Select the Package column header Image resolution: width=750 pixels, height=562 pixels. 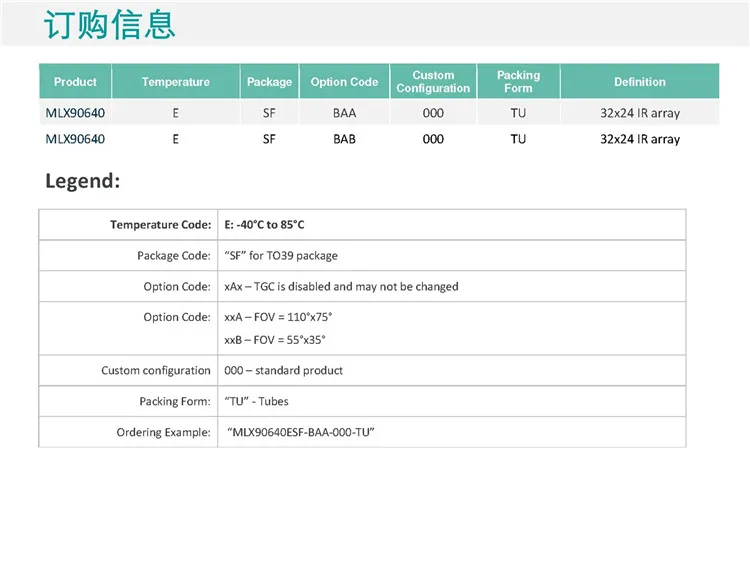click(x=269, y=82)
